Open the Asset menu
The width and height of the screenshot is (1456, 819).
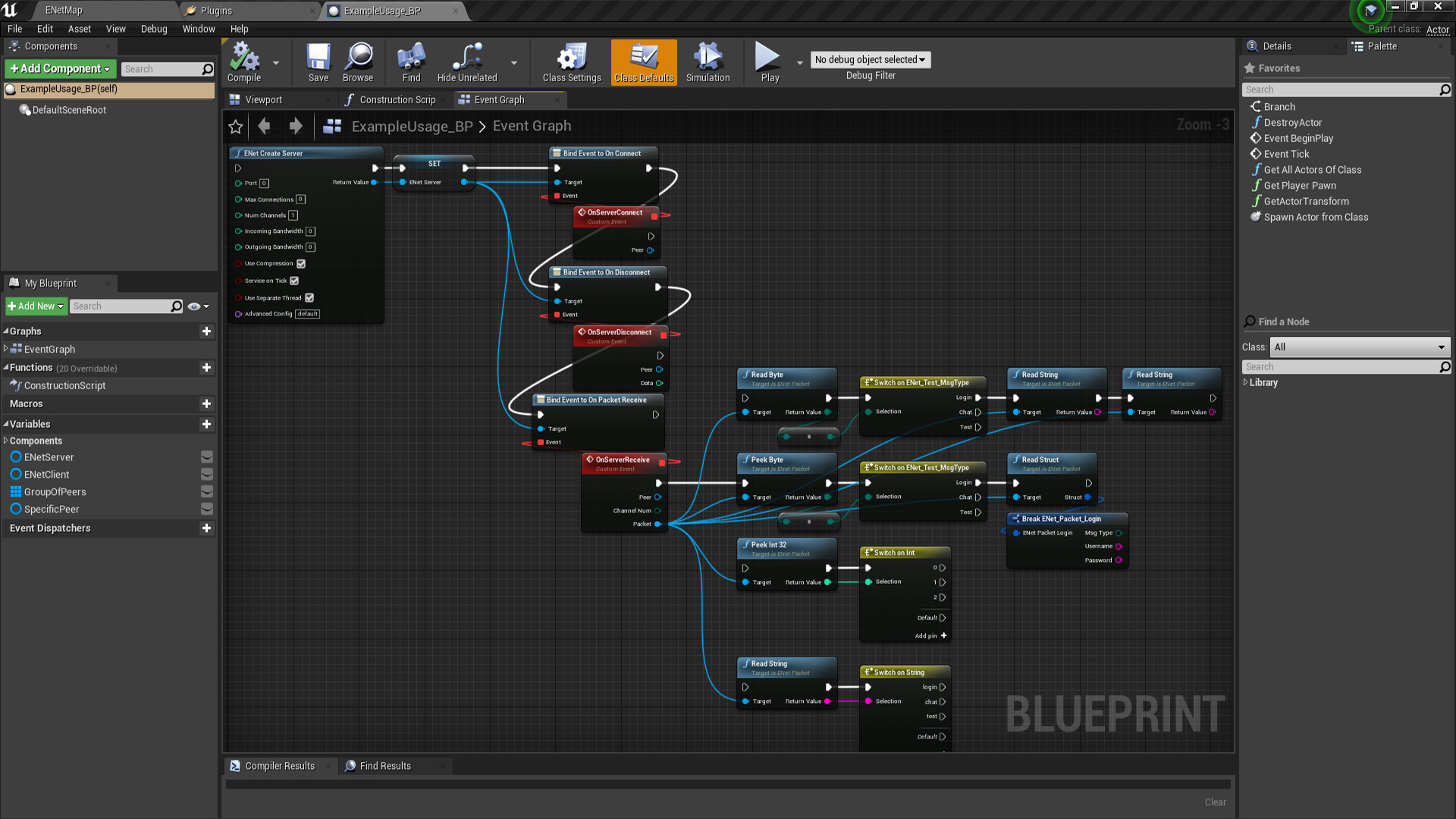pos(79,29)
